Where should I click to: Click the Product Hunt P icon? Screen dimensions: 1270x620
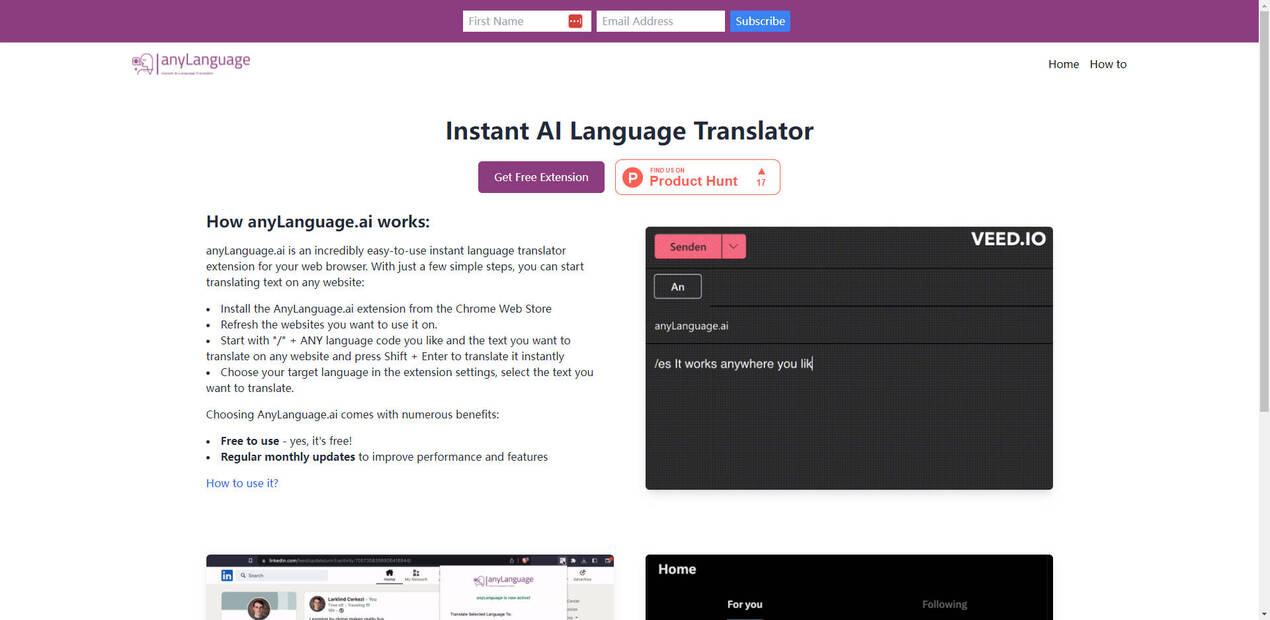pyautogui.click(x=633, y=179)
